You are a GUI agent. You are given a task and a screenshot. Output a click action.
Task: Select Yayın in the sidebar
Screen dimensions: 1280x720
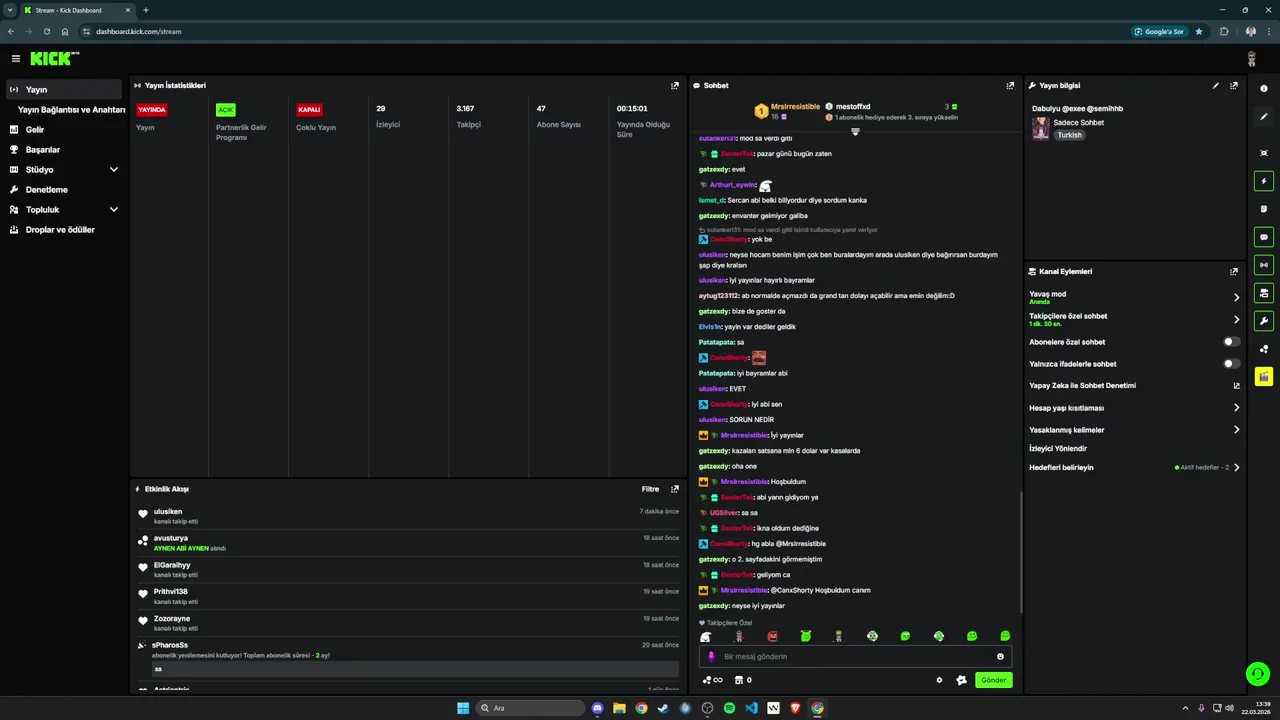(64, 90)
